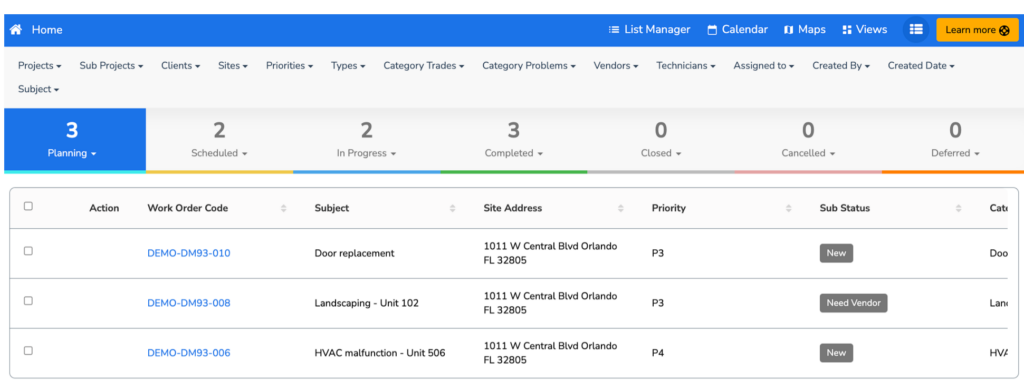
Task: Open the Technicians filter dropdown
Action: (x=686, y=66)
